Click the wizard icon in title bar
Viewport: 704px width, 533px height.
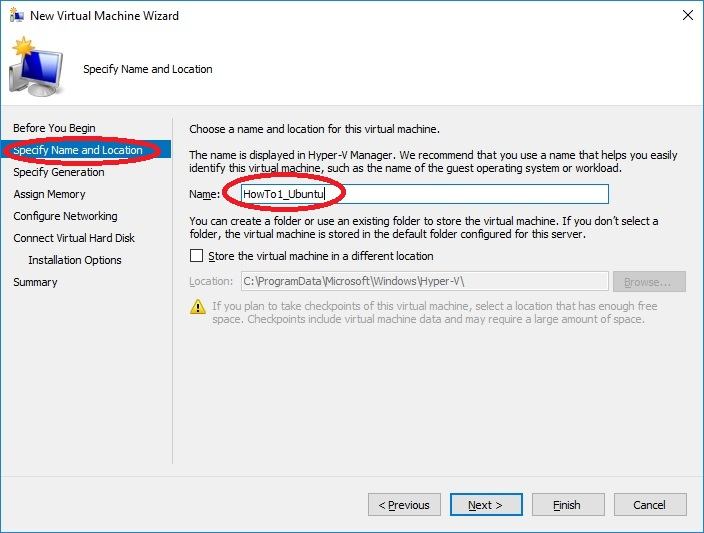point(16,15)
